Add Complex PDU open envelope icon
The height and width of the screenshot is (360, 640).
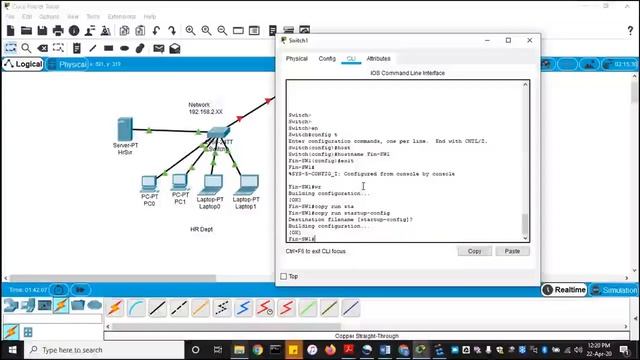175,49
